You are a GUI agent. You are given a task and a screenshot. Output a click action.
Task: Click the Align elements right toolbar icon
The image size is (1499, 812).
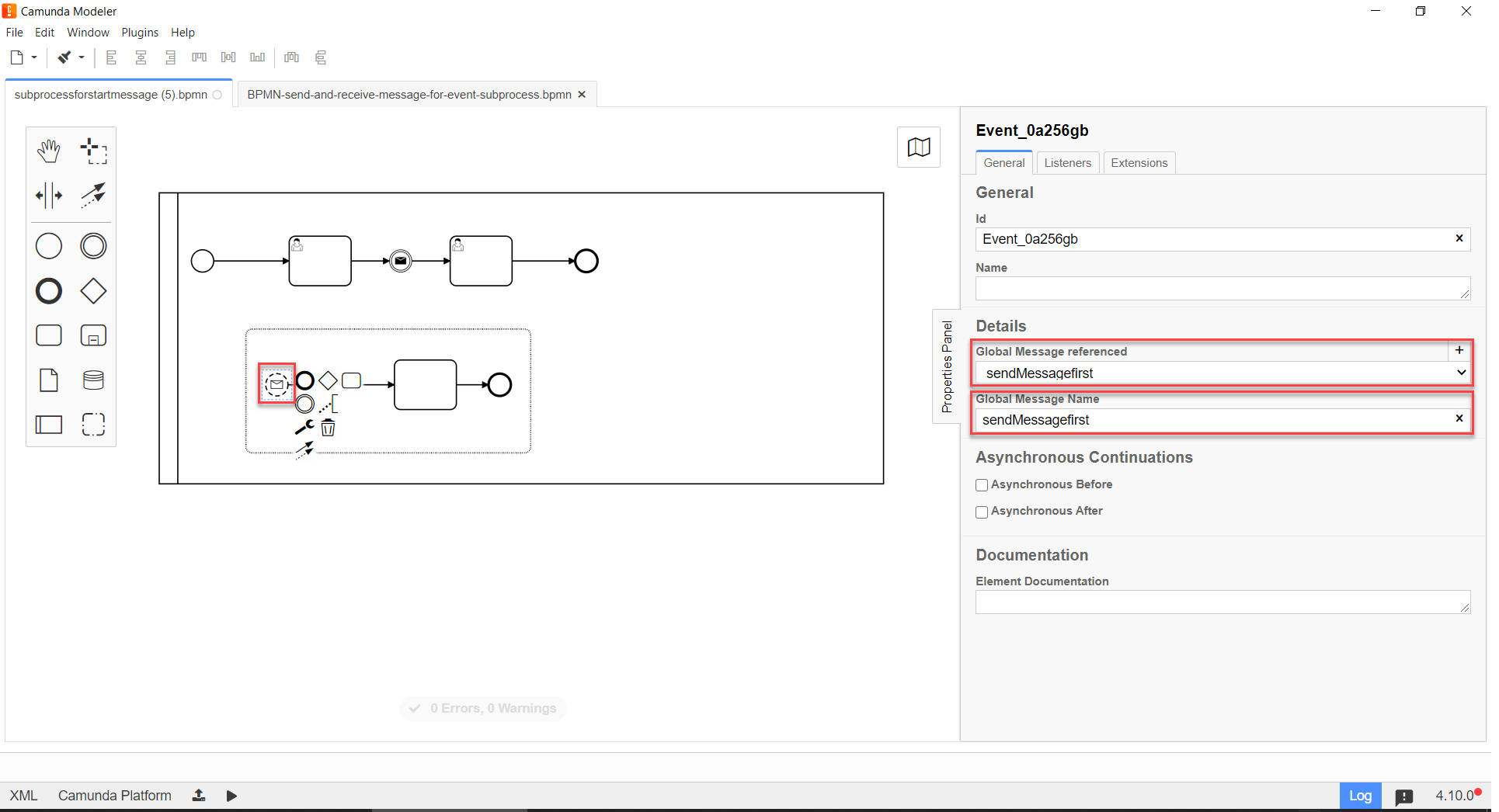[x=171, y=57]
